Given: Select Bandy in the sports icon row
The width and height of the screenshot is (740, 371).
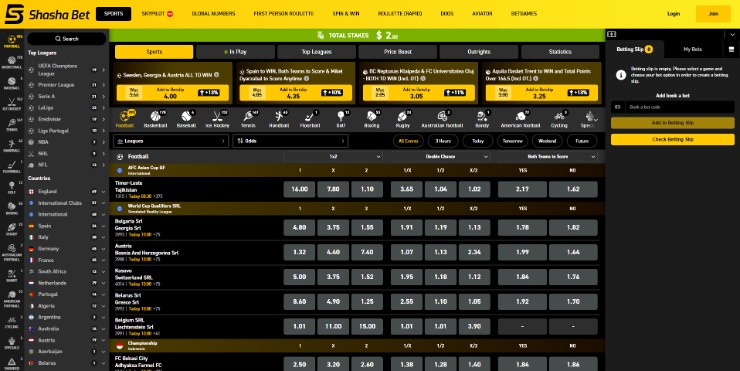Looking at the screenshot, I should [482, 119].
